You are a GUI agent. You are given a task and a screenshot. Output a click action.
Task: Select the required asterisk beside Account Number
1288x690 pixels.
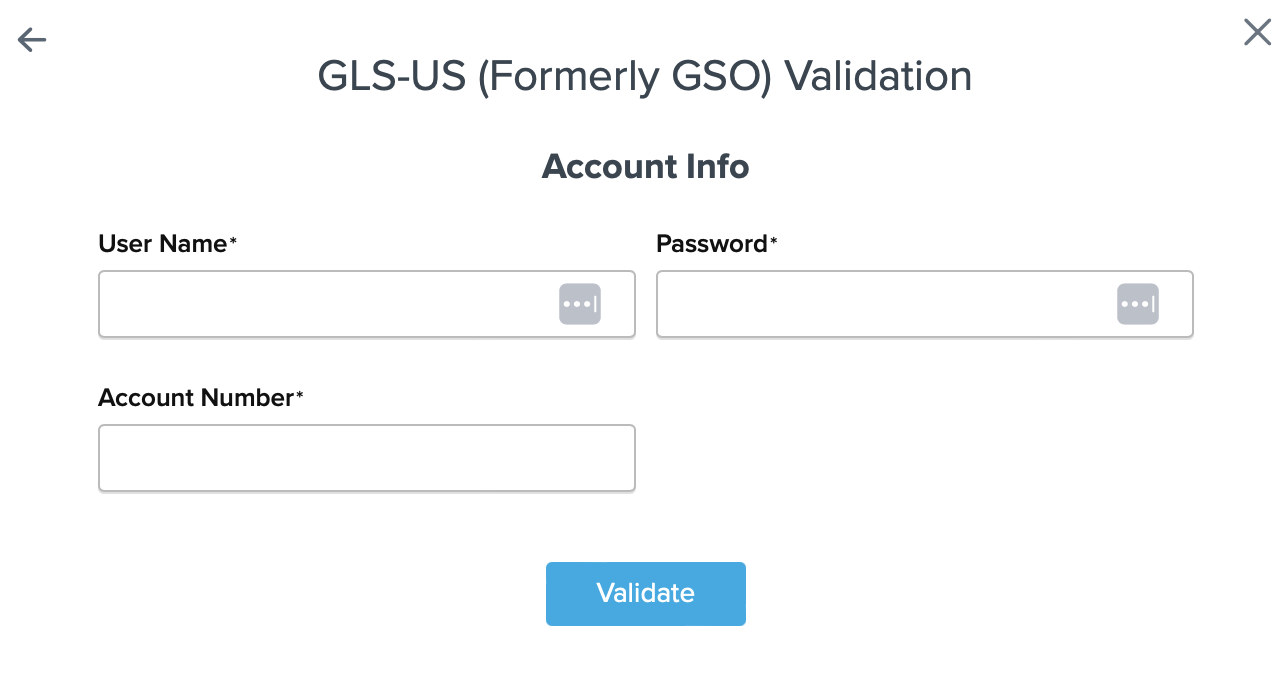[x=299, y=395]
